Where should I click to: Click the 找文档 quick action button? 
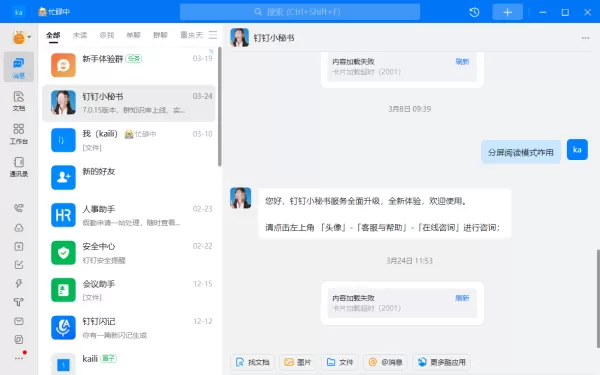253,362
